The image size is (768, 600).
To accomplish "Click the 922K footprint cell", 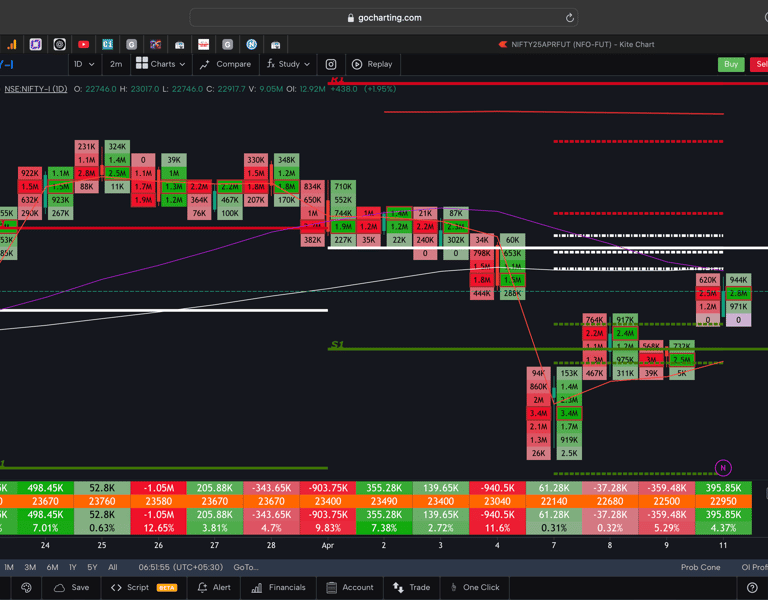I will [30, 173].
